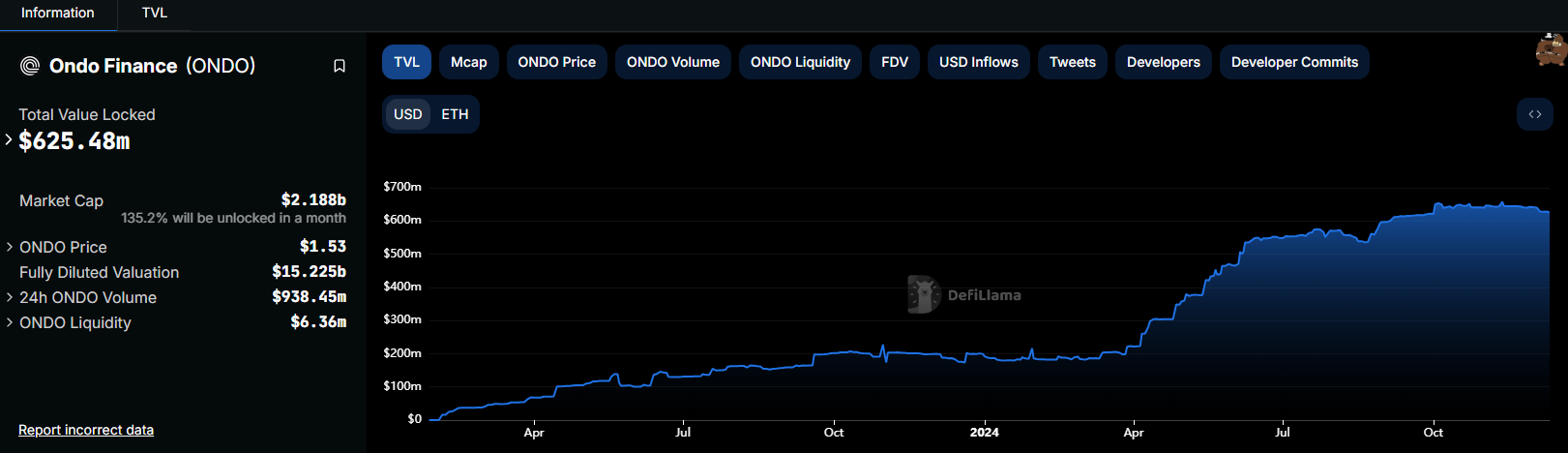This screenshot has height=453, width=1568.
Task: Click the $6.36m liquidity value
Action: [318, 322]
